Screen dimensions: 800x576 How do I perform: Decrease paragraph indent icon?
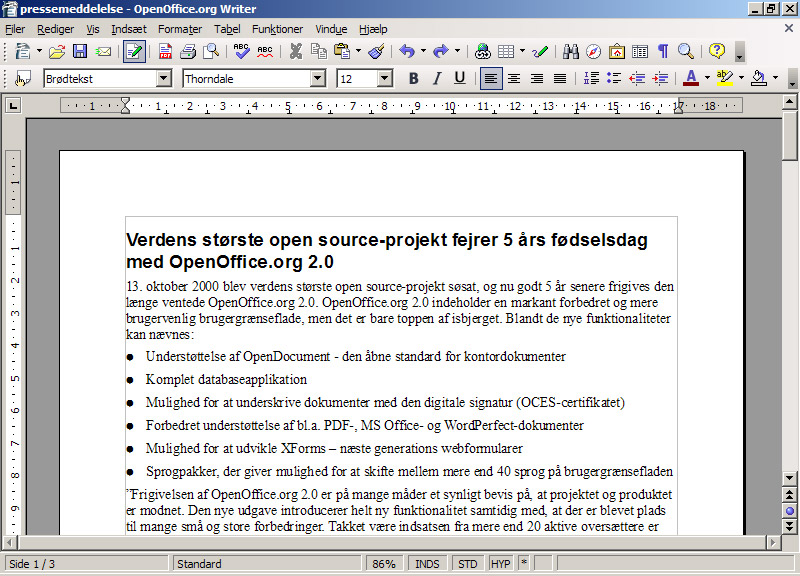pyautogui.click(x=637, y=79)
